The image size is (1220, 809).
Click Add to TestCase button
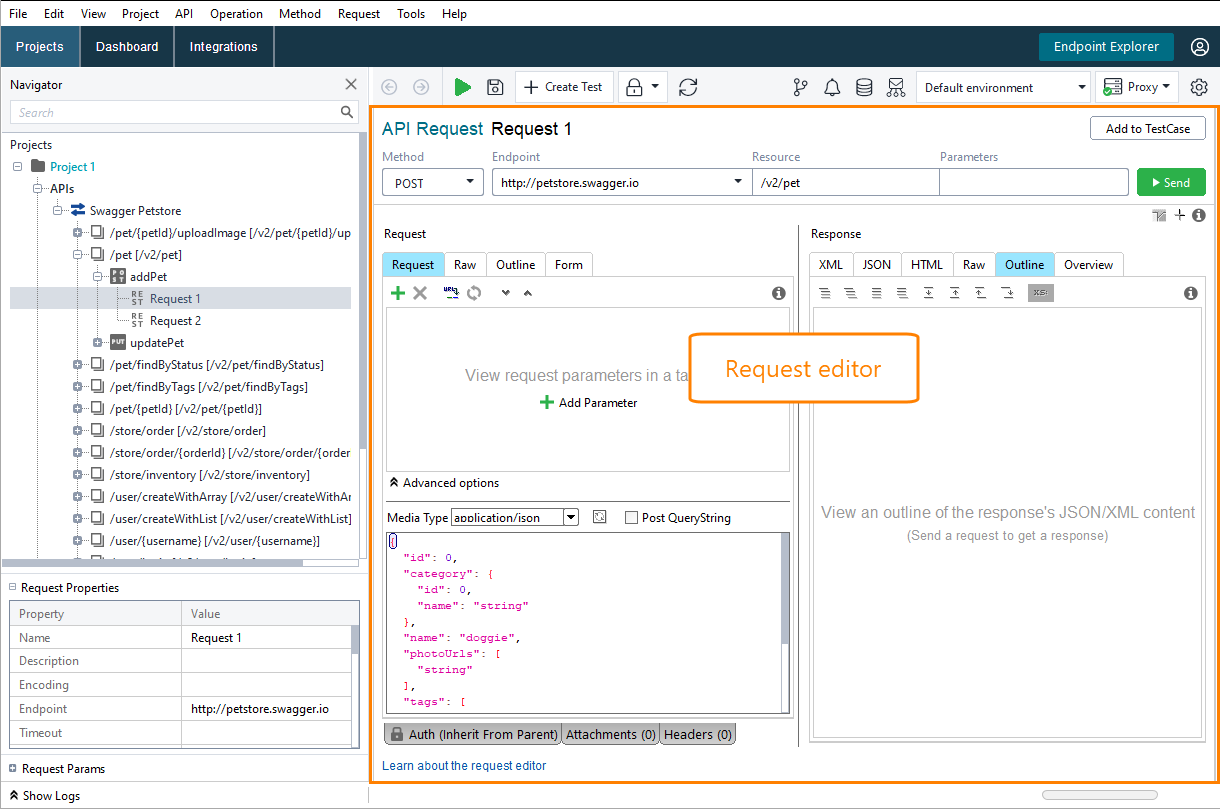click(1148, 129)
